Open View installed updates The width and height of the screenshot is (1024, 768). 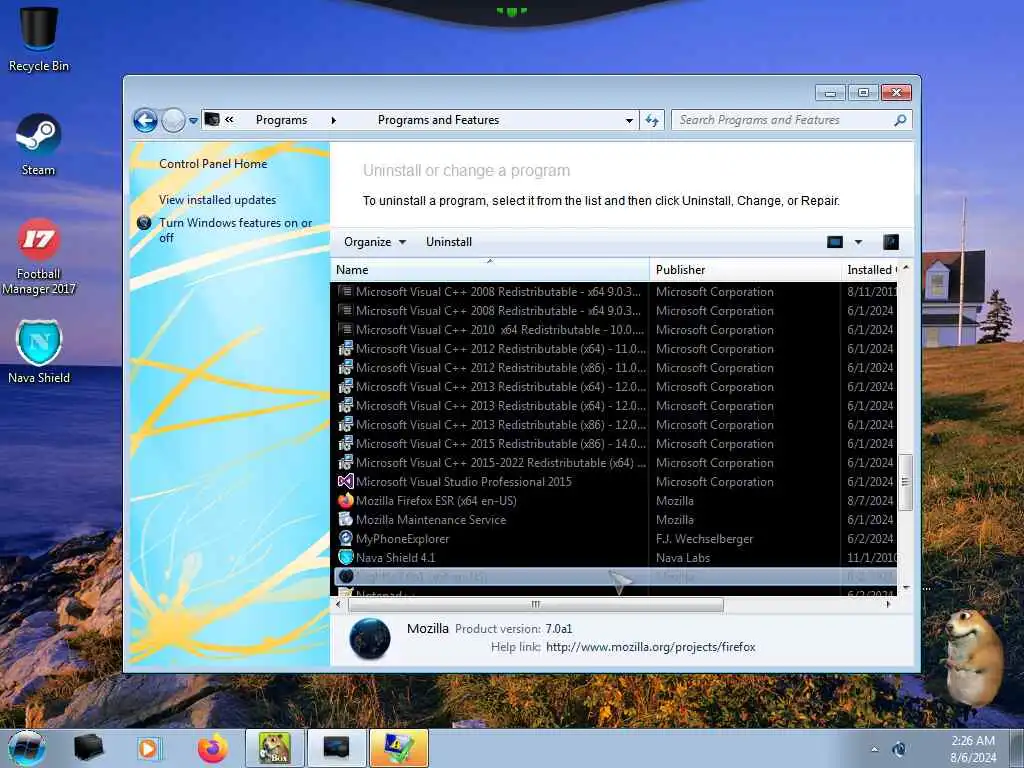[217, 200]
